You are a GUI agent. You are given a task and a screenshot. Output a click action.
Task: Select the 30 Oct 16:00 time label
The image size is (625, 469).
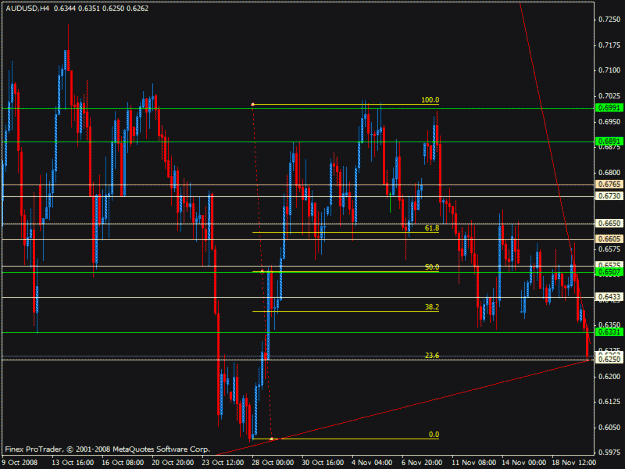coord(322,463)
